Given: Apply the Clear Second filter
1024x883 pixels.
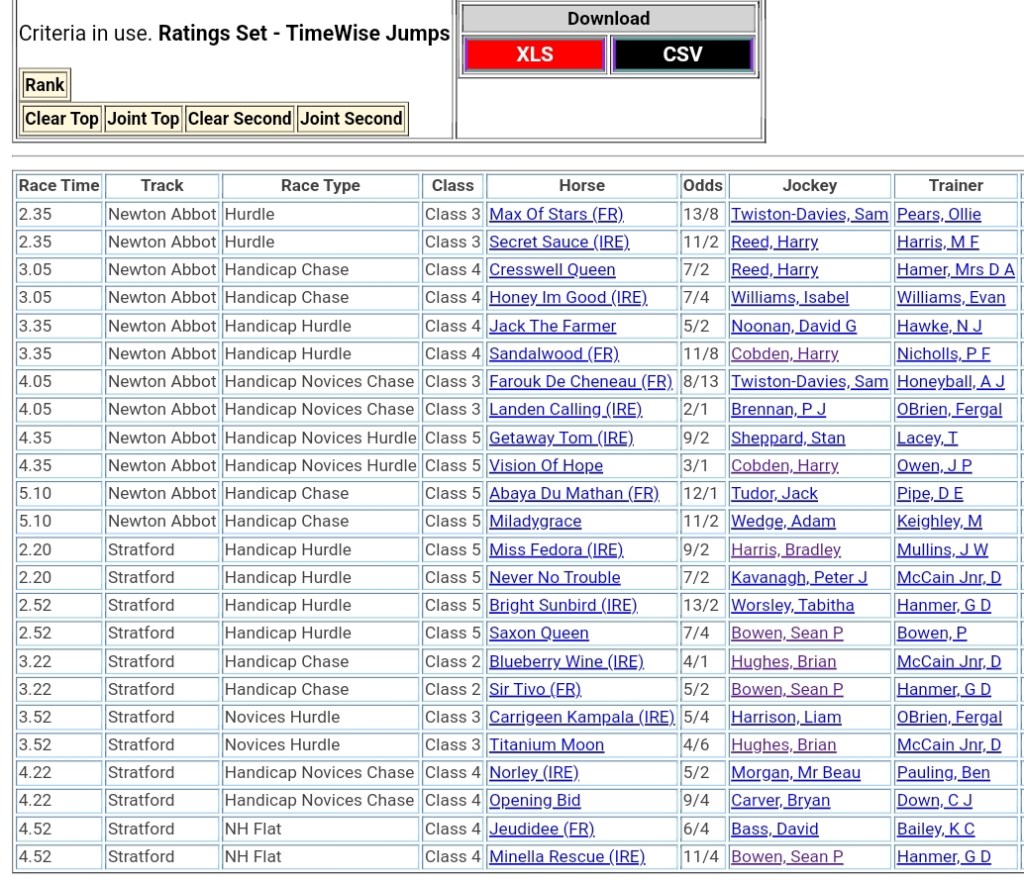Looking at the screenshot, I should pos(240,119).
